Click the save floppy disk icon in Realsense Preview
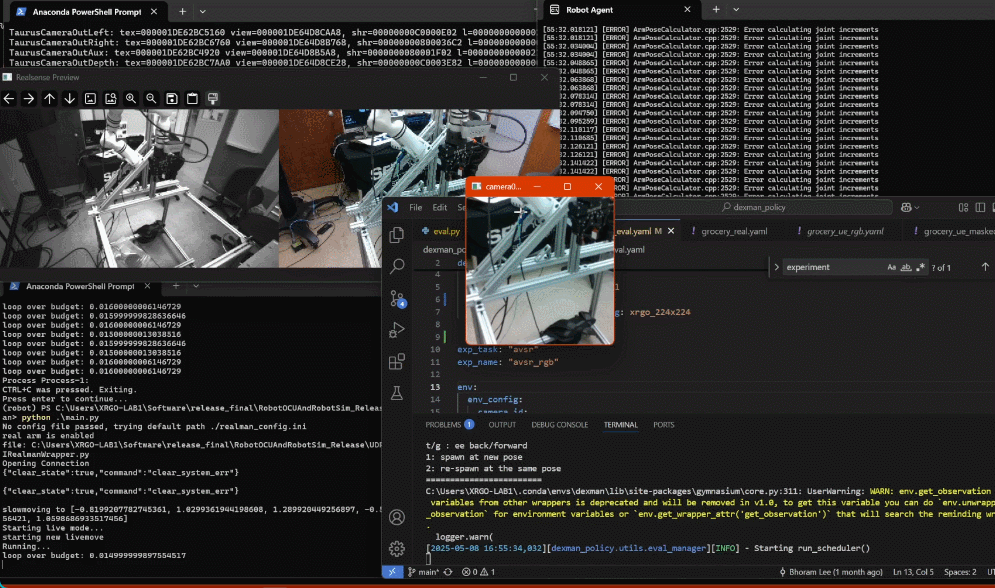The image size is (995, 588). [x=172, y=98]
